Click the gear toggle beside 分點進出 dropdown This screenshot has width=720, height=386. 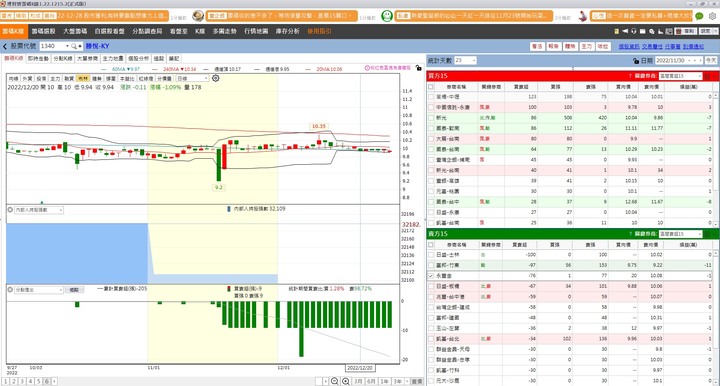(x=10, y=290)
